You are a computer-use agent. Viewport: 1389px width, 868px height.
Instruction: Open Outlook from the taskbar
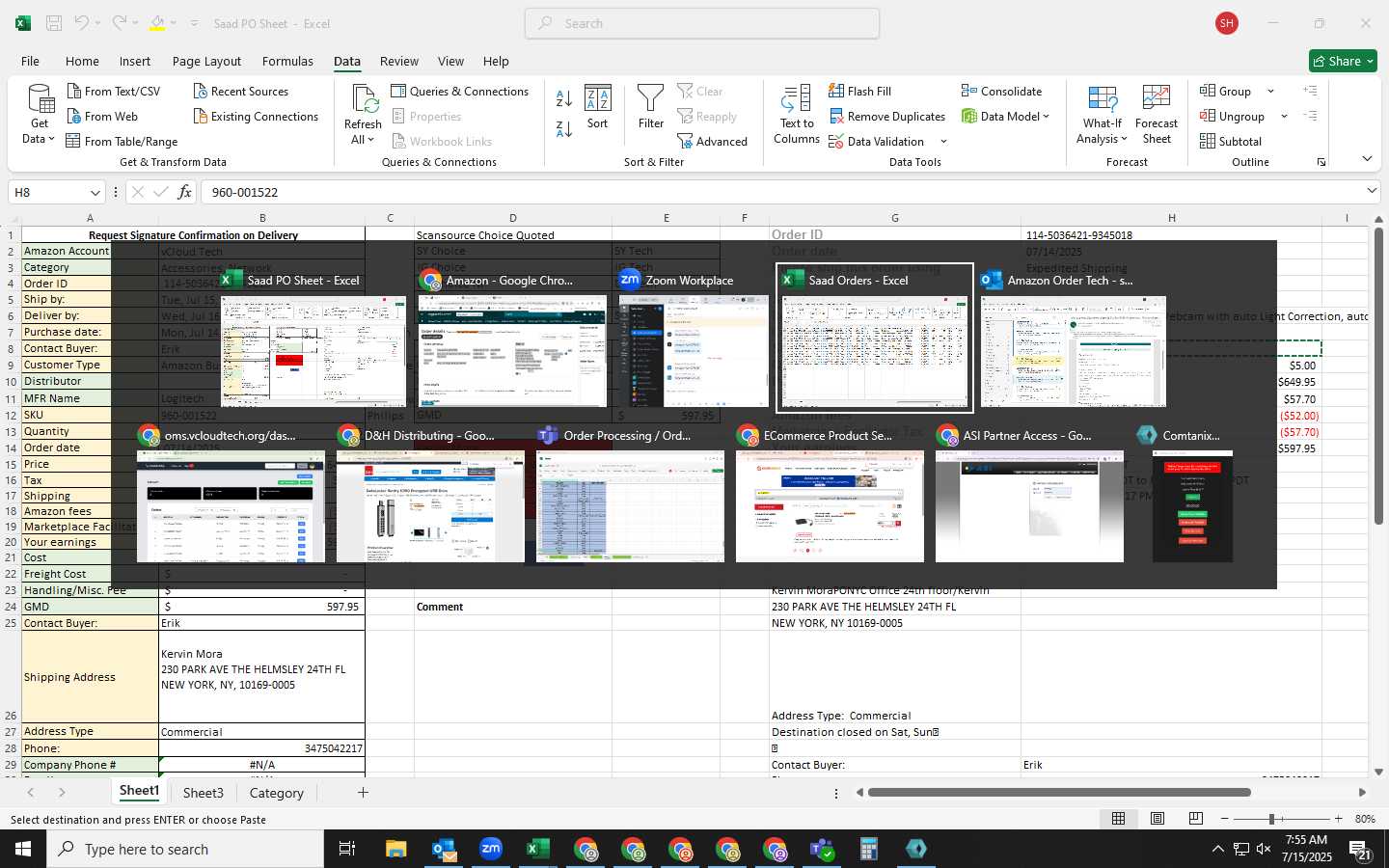click(444, 849)
